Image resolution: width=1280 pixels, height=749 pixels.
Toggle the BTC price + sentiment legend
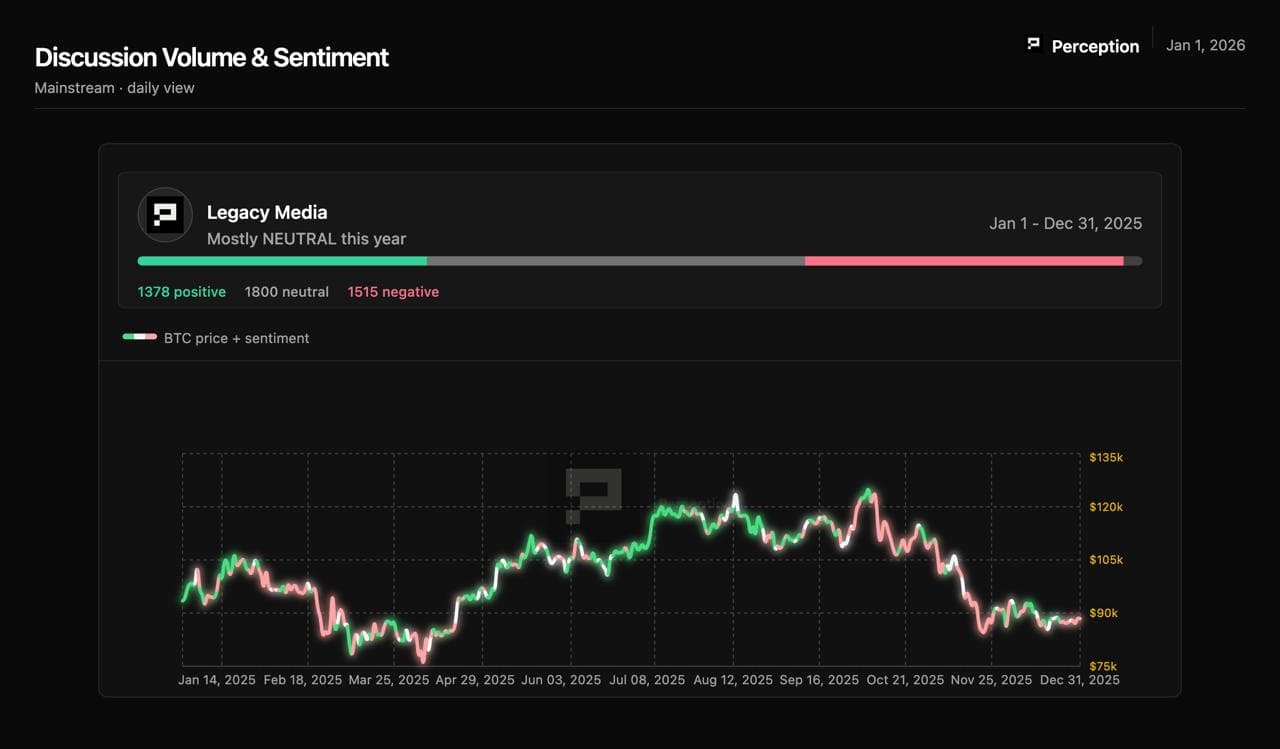[x=236, y=338]
